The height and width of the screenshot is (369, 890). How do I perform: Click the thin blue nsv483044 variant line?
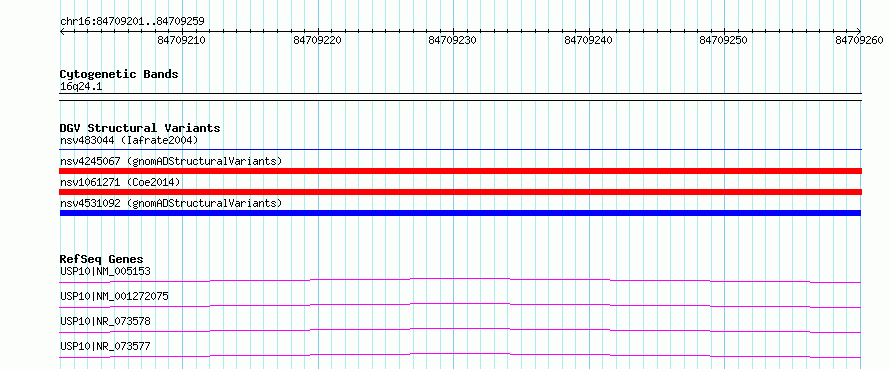460,150
